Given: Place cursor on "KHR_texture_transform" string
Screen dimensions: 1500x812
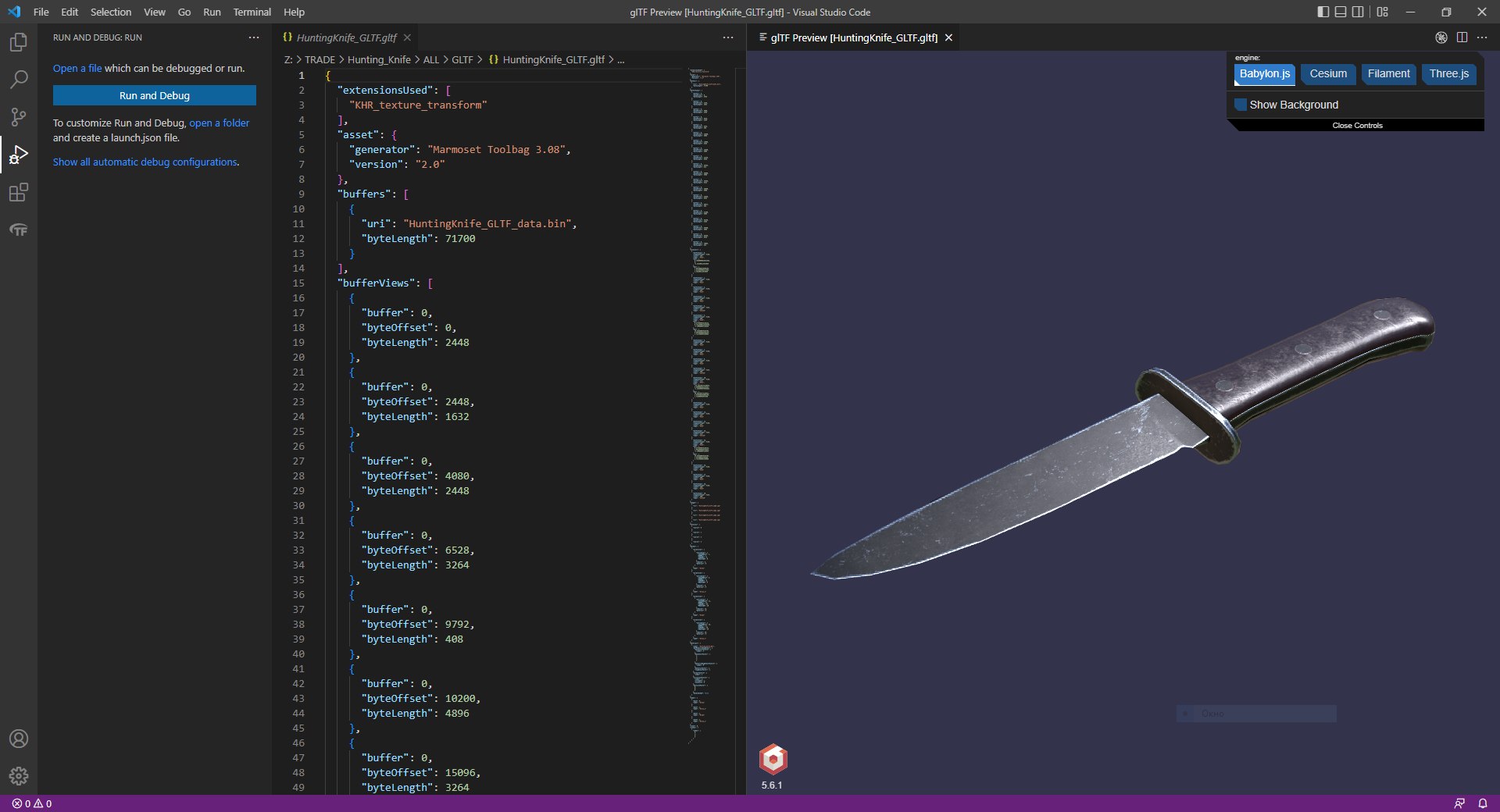Looking at the screenshot, I should 418,105.
